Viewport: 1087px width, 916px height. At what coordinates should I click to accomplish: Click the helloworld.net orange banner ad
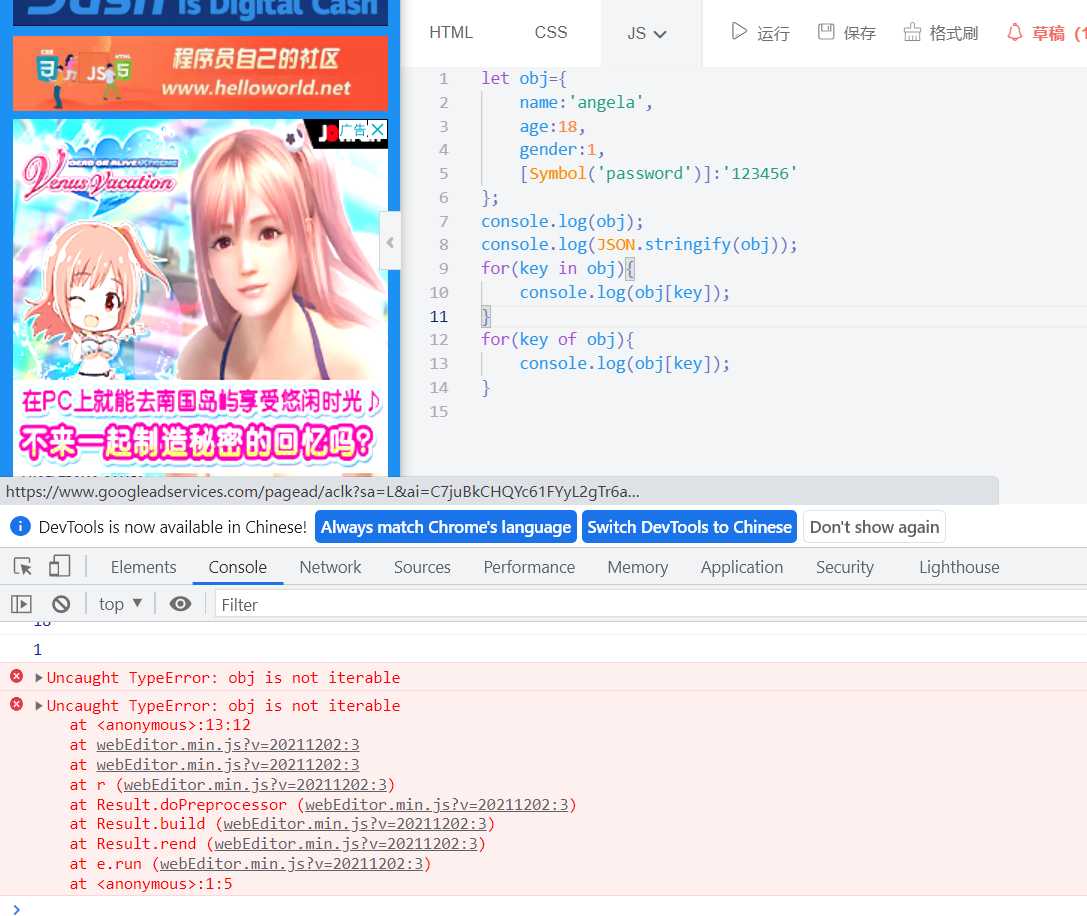(x=200, y=73)
